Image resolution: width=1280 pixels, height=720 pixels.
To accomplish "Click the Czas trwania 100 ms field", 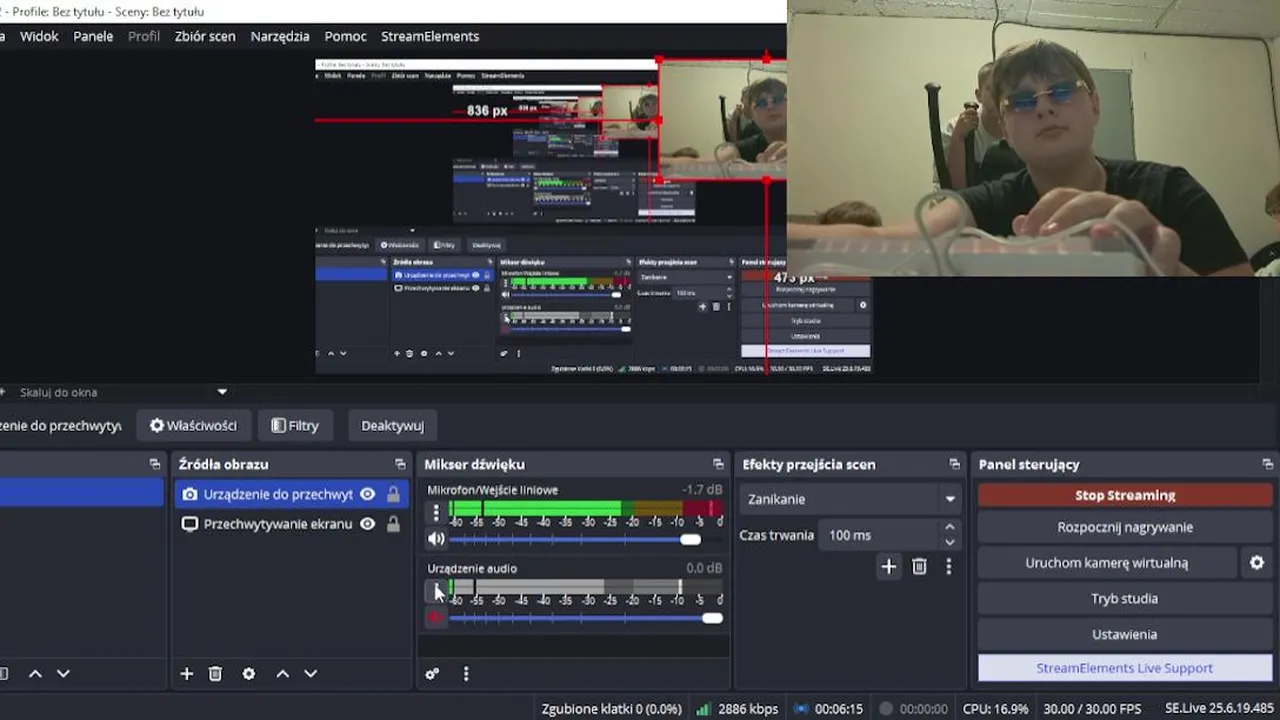I will pyautogui.click(x=878, y=535).
